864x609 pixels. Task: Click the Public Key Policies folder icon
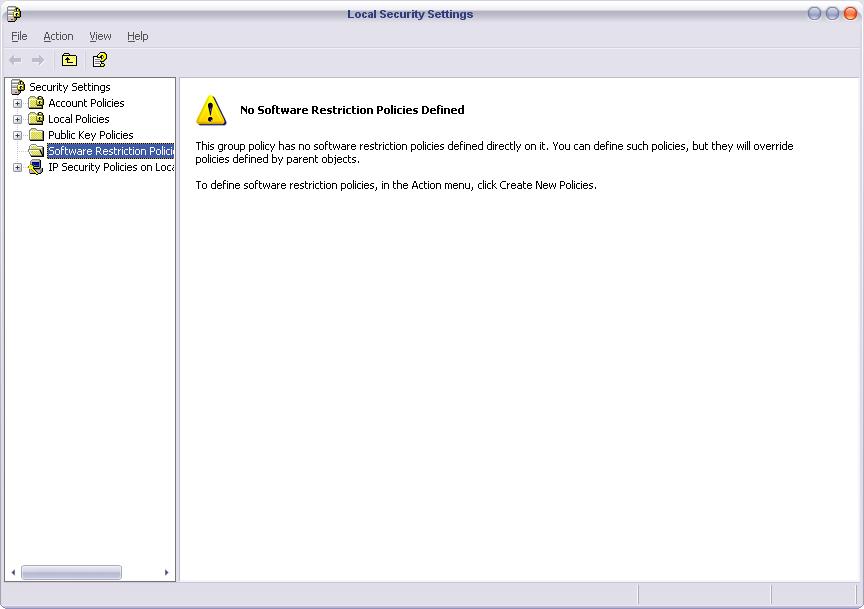(x=36, y=134)
